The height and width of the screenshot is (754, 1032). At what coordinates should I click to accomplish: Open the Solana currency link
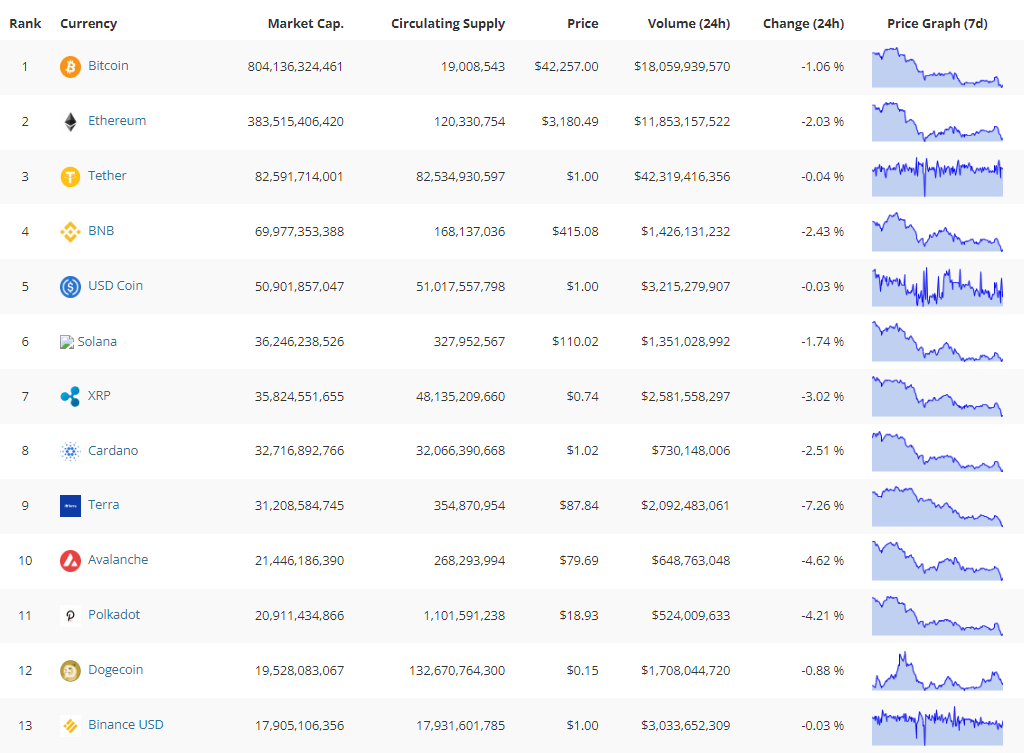pos(97,341)
